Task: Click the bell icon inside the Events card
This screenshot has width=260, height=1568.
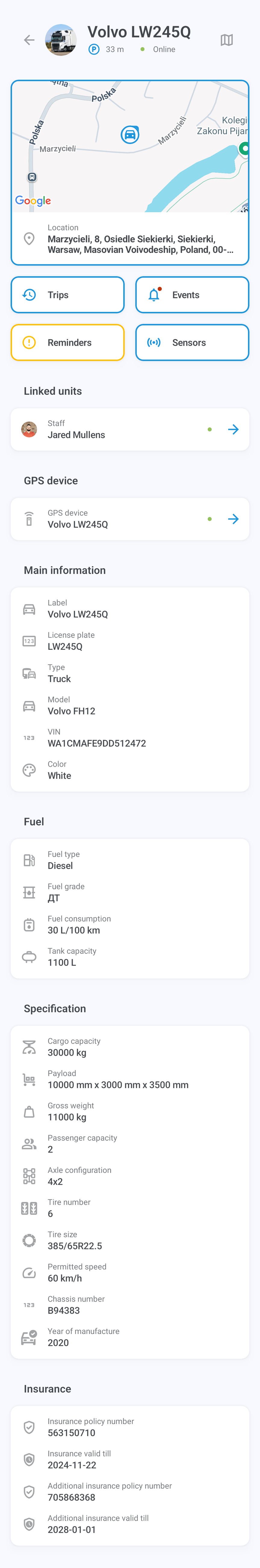Action: pos(154,295)
